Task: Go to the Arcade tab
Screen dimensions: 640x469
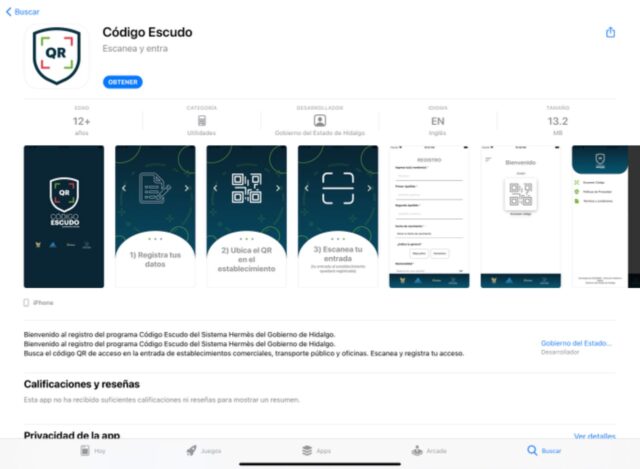Action: [429, 451]
